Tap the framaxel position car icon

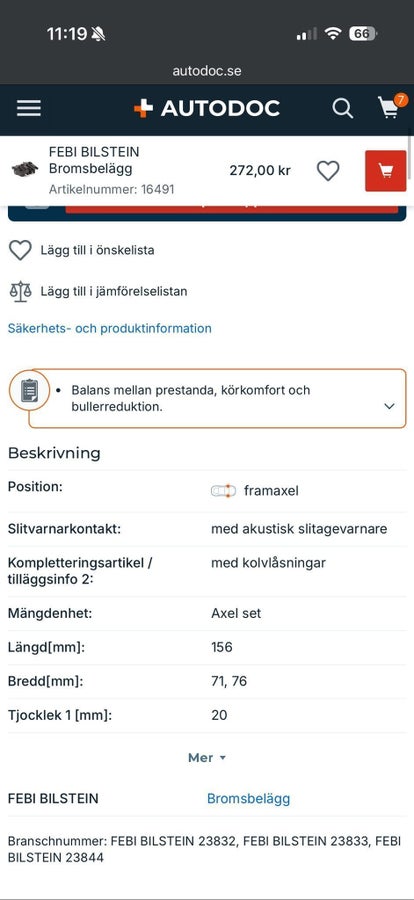click(x=223, y=491)
